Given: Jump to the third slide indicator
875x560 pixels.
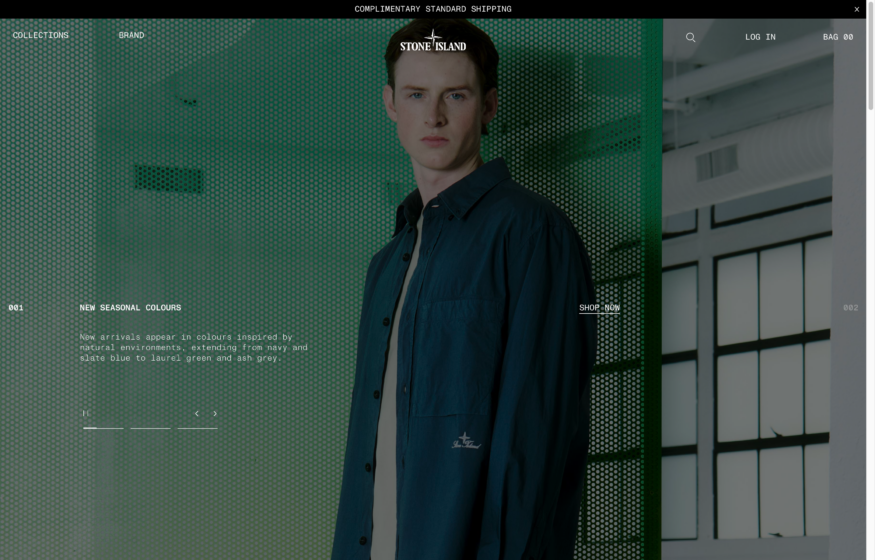Looking at the screenshot, I should click(x=198, y=428).
